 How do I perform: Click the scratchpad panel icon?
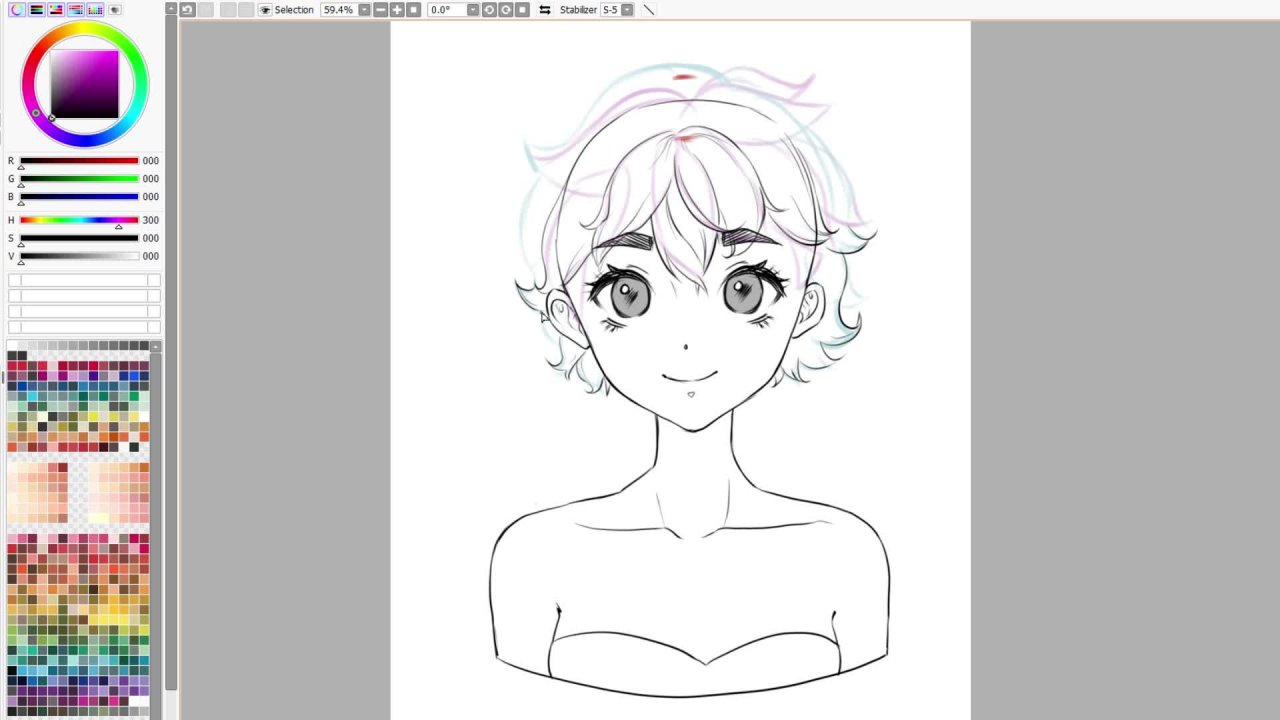pyautogui.click(x=115, y=10)
